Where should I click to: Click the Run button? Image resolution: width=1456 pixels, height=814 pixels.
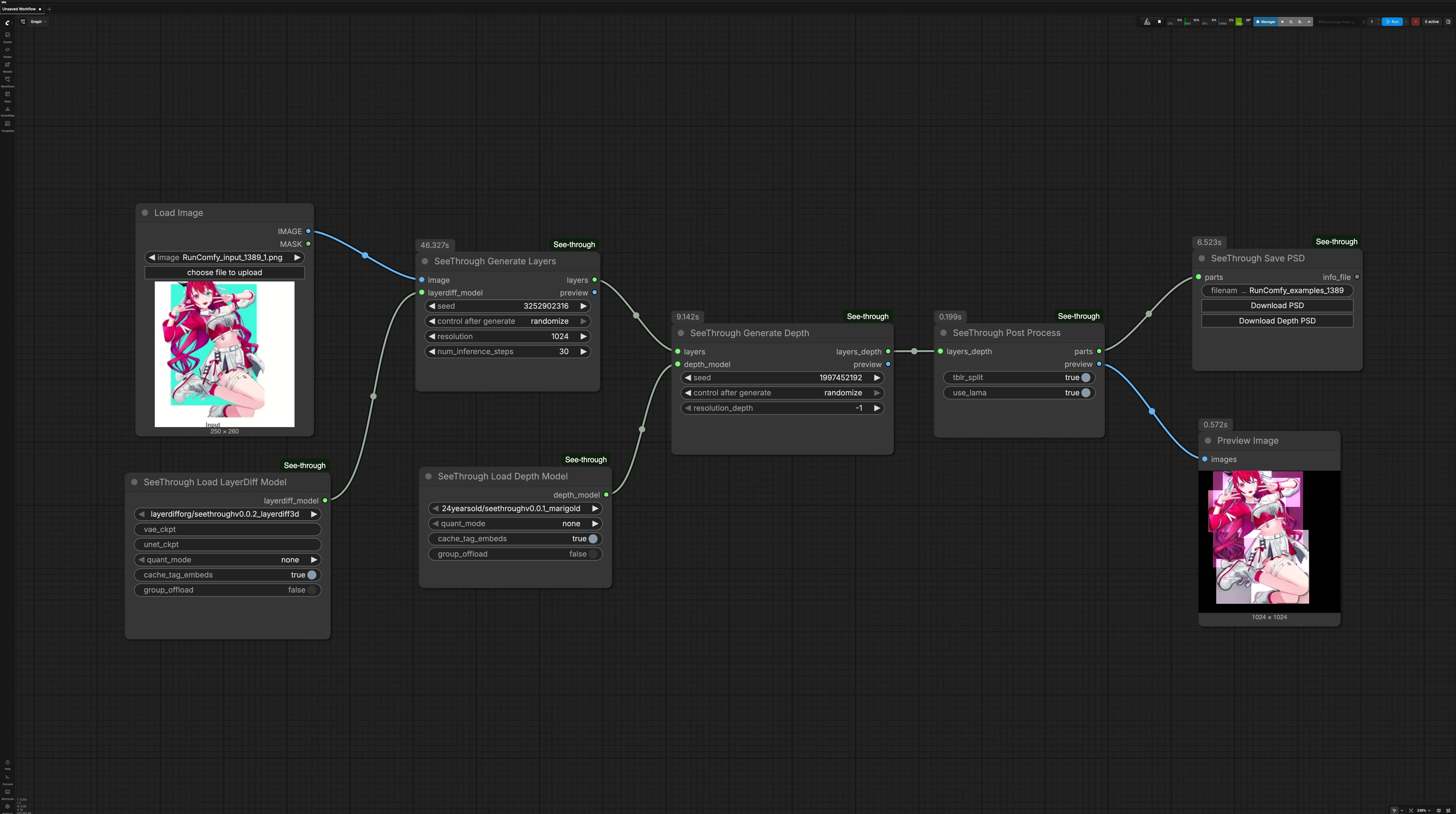click(1392, 21)
